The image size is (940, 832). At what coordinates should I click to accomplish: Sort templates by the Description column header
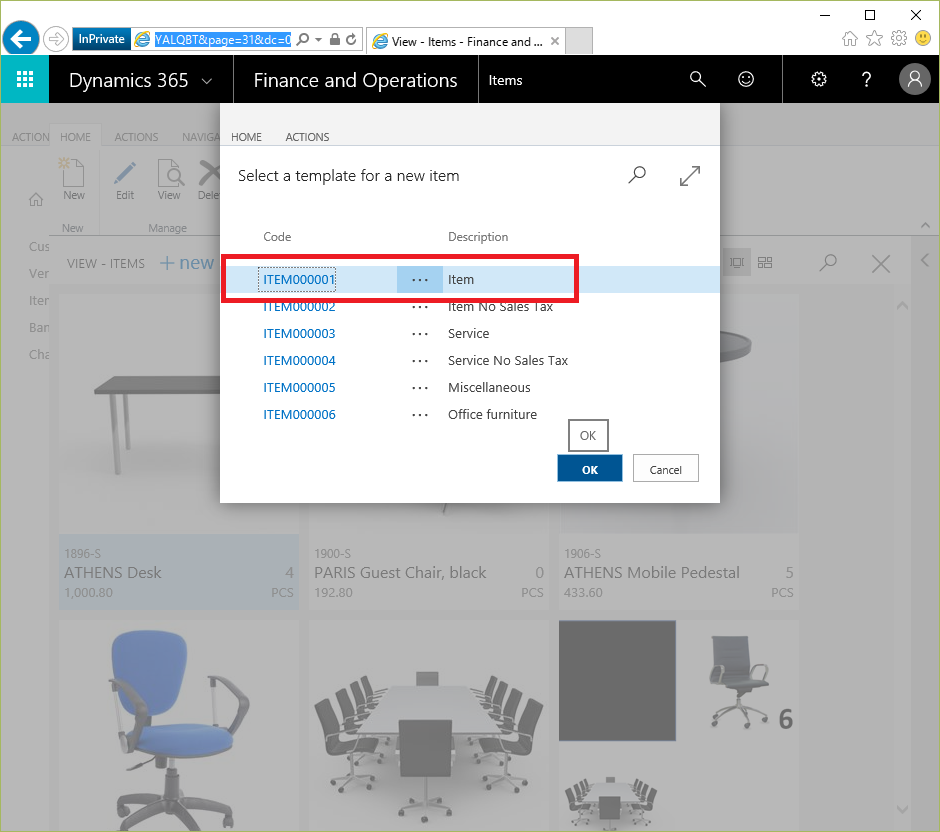click(478, 237)
